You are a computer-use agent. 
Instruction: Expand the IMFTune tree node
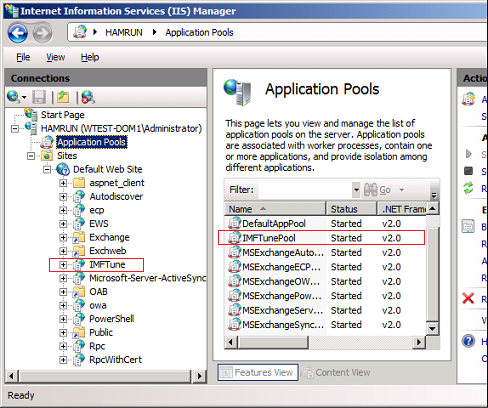[x=63, y=264]
